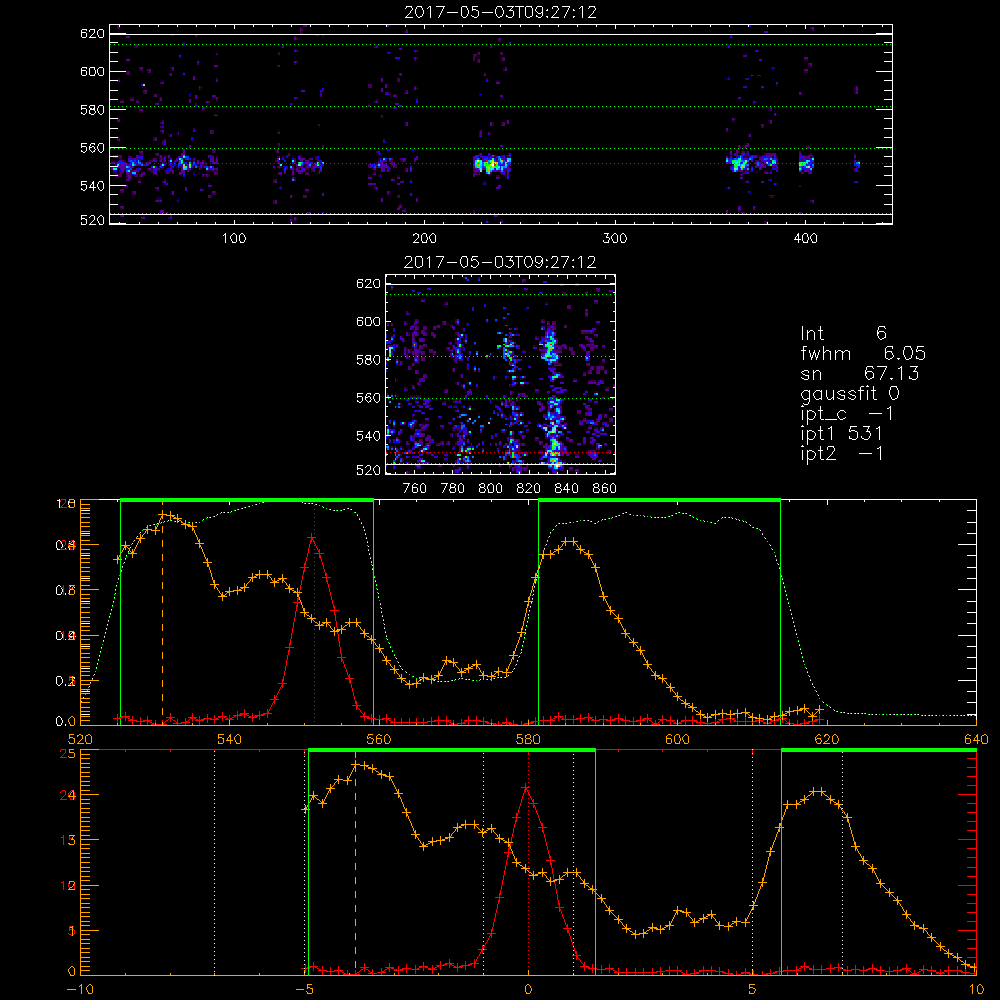Click x-axis label 300 of the top image
Screen dimensions: 1000x1000
click(615, 239)
